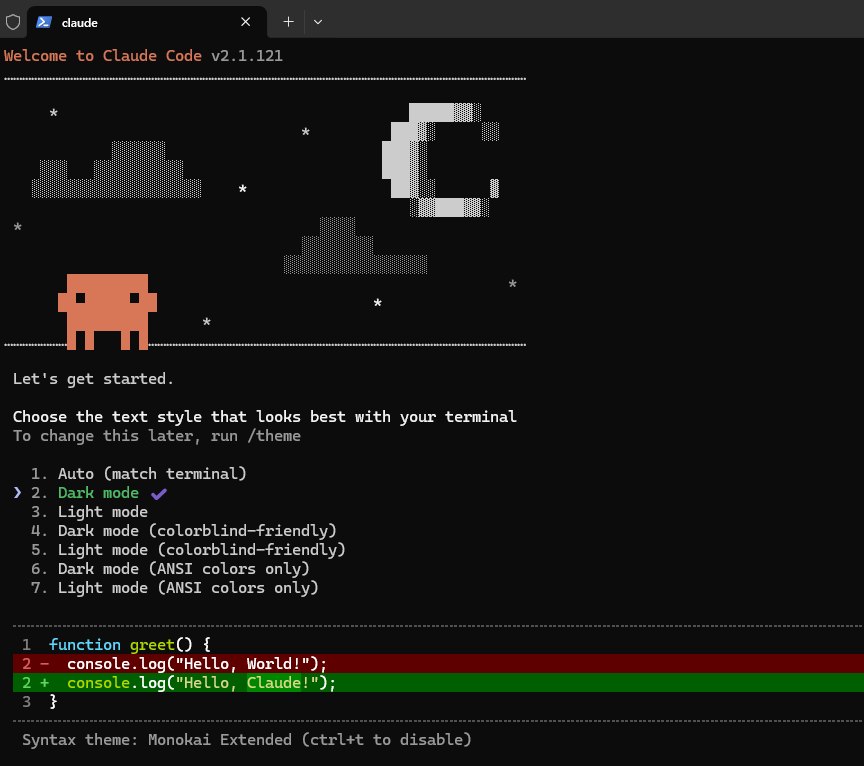This screenshot has height=766, width=864.
Task: Click the purple checkmark beside Dark mode
Action: tap(159, 493)
